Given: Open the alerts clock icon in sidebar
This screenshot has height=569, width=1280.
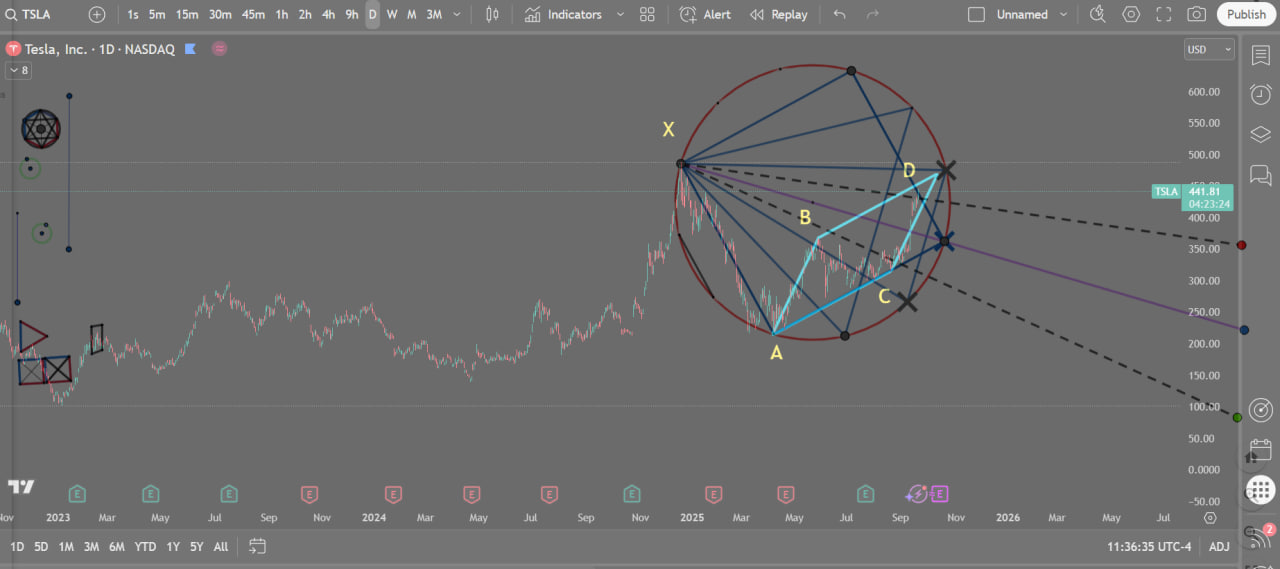Looking at the screenshot, I should pos(1260,95).
